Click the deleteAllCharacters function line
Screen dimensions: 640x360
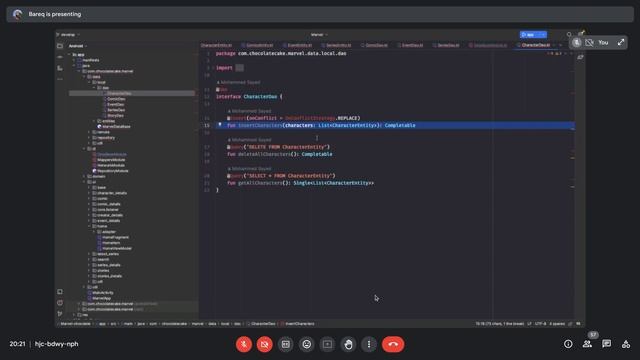click(x=280, y=154)
